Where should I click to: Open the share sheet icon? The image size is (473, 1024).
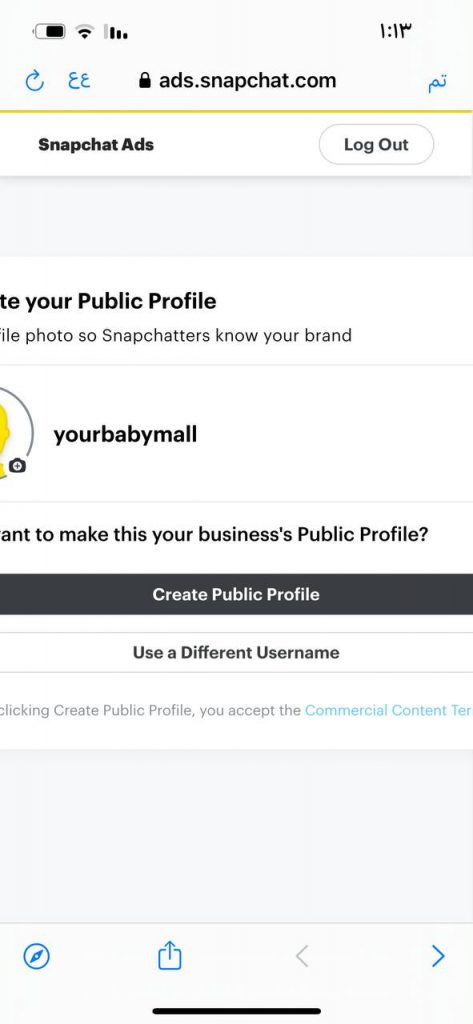click(x=170, y=955)
